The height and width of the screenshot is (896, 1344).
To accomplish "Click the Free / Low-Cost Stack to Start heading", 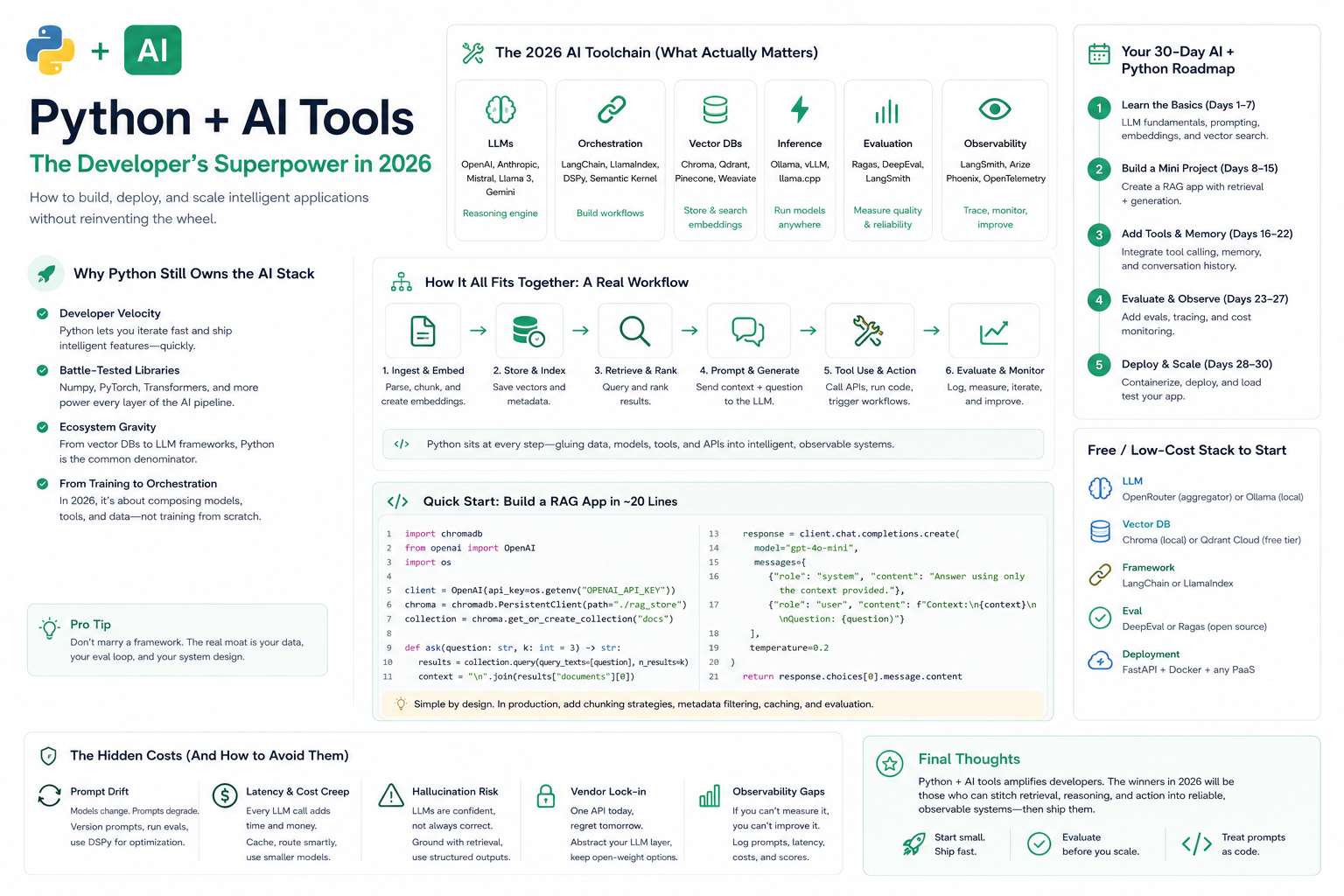I will tap(1186, 450).
